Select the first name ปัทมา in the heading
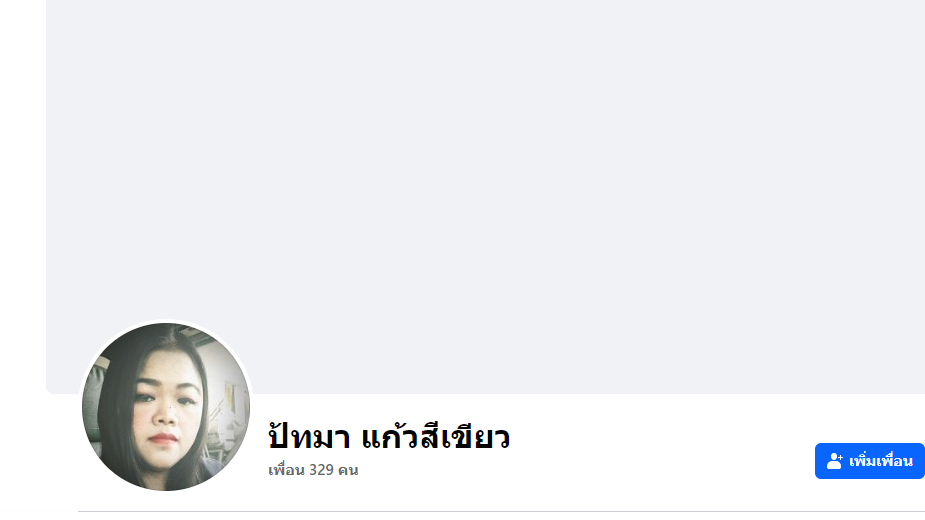 [309, 437]
